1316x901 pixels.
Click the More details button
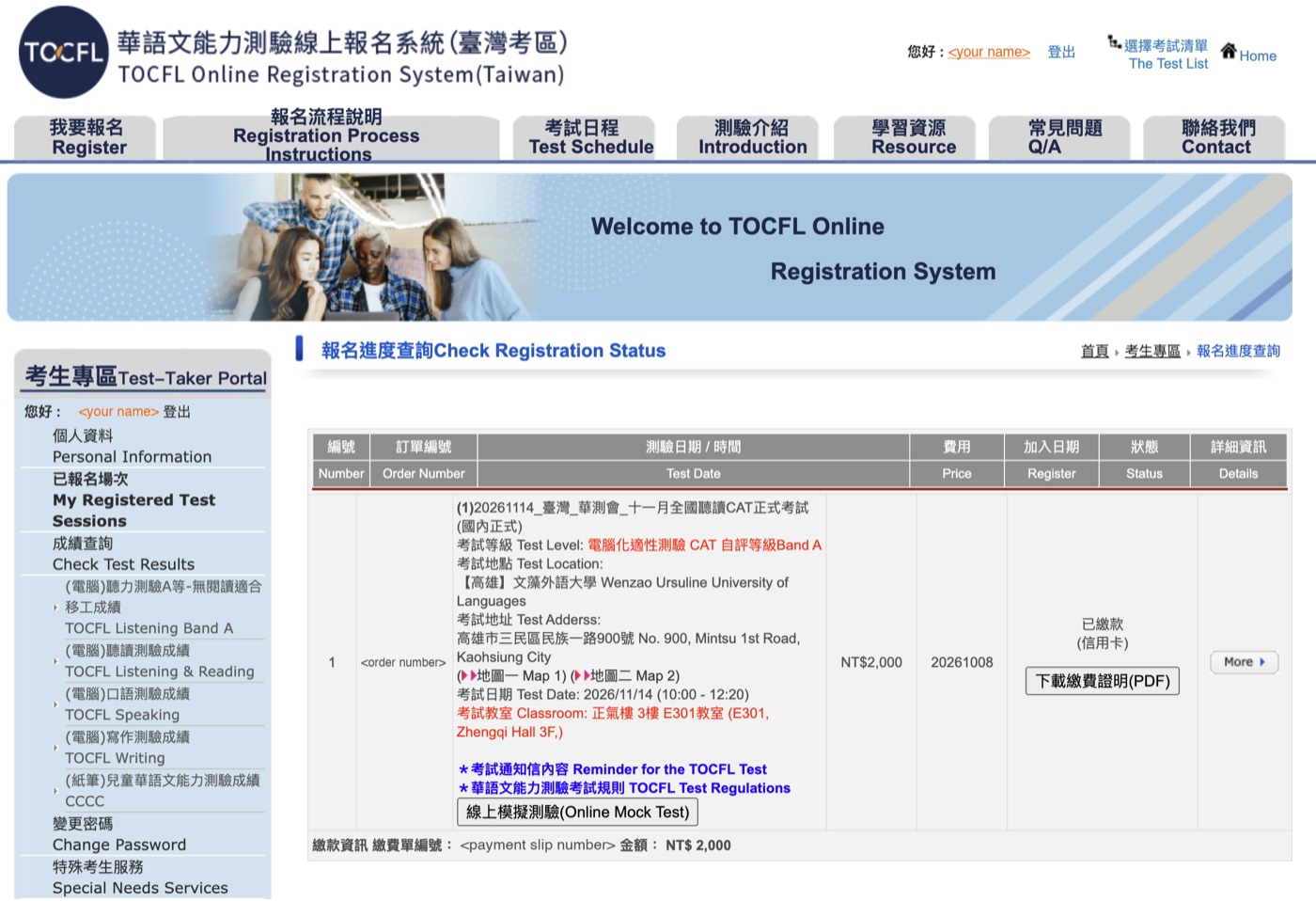coord(1244,662)
